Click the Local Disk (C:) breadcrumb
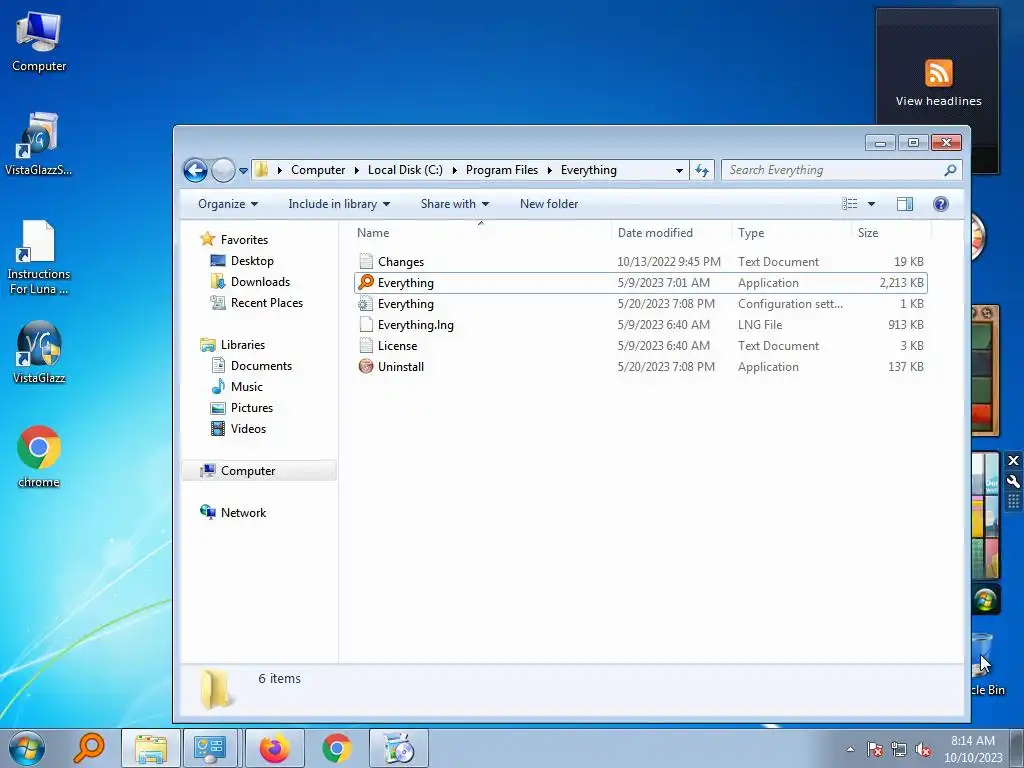 coord(405,170)
